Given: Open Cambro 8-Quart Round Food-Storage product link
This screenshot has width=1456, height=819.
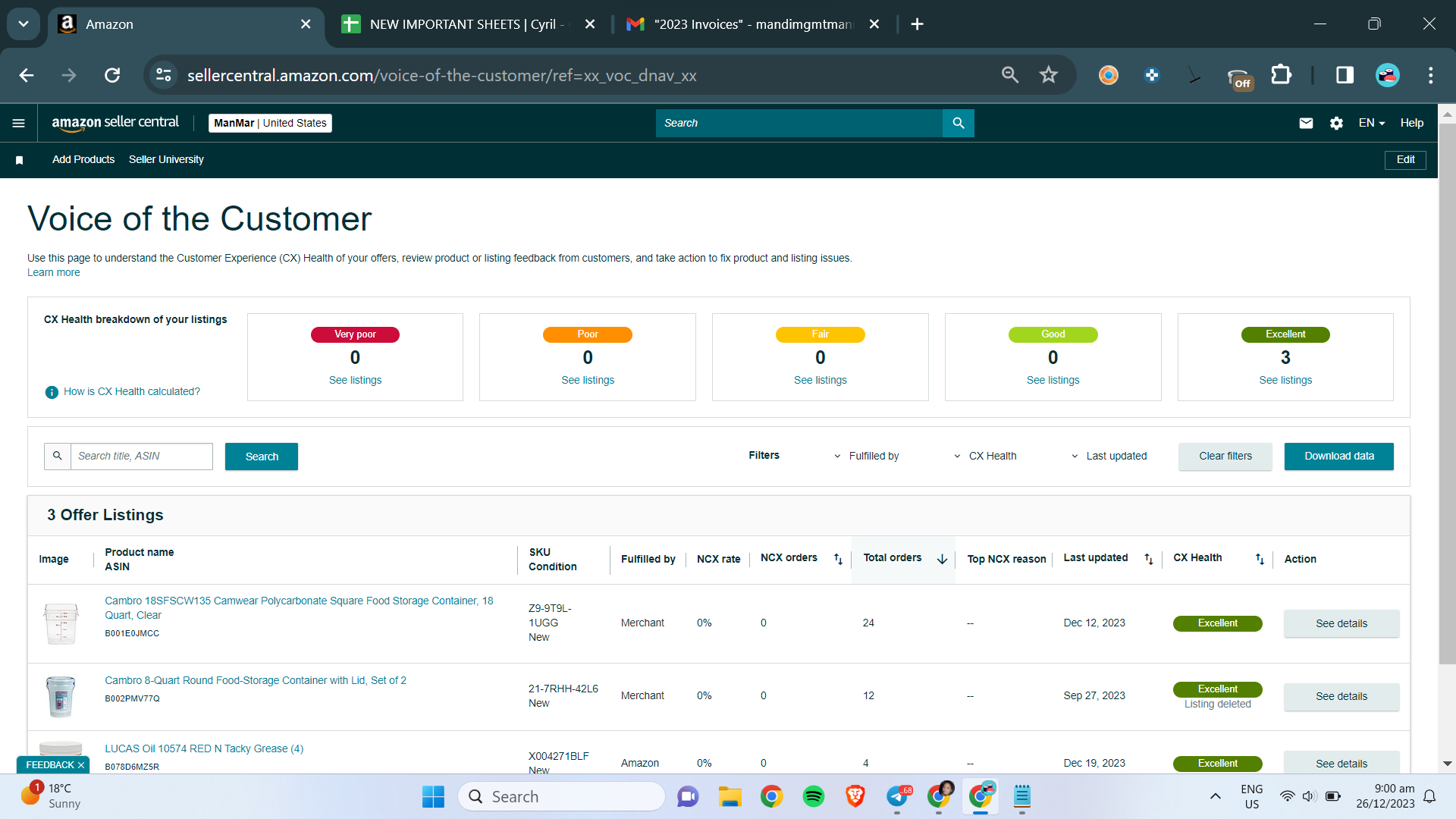Looking at the screenshot, I should click(256, 681).
